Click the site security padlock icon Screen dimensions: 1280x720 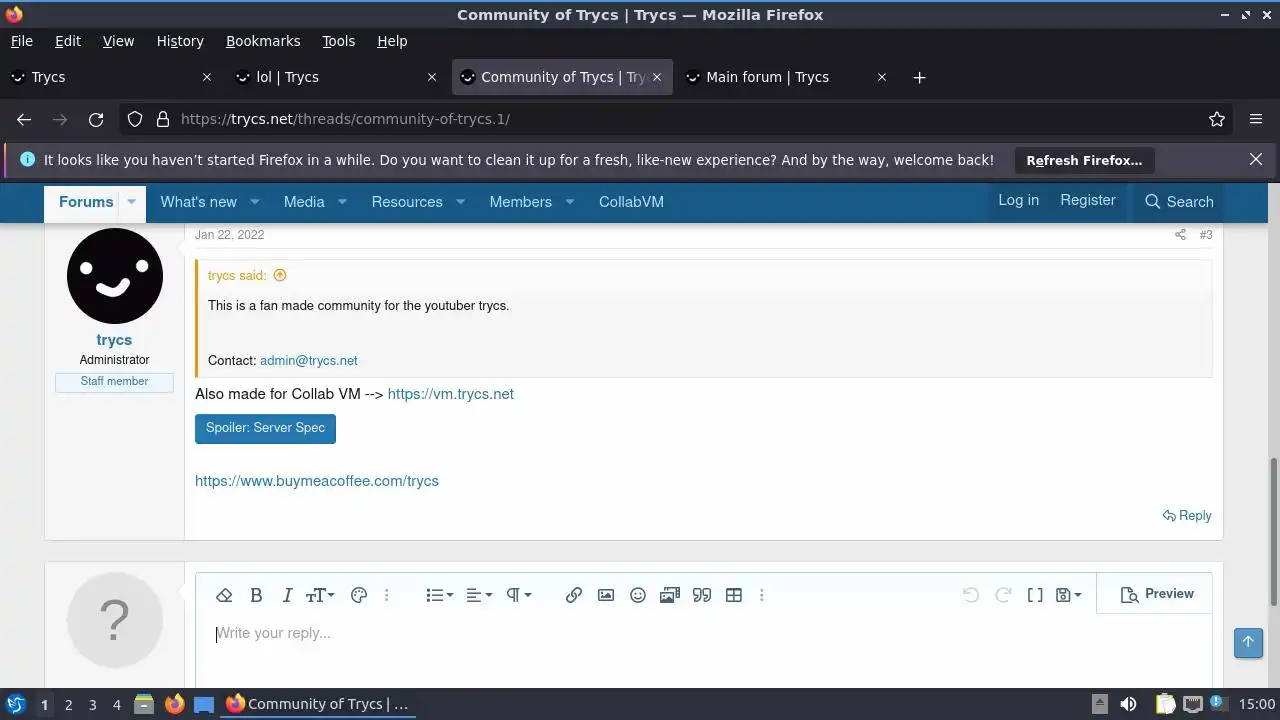point(163,119)
